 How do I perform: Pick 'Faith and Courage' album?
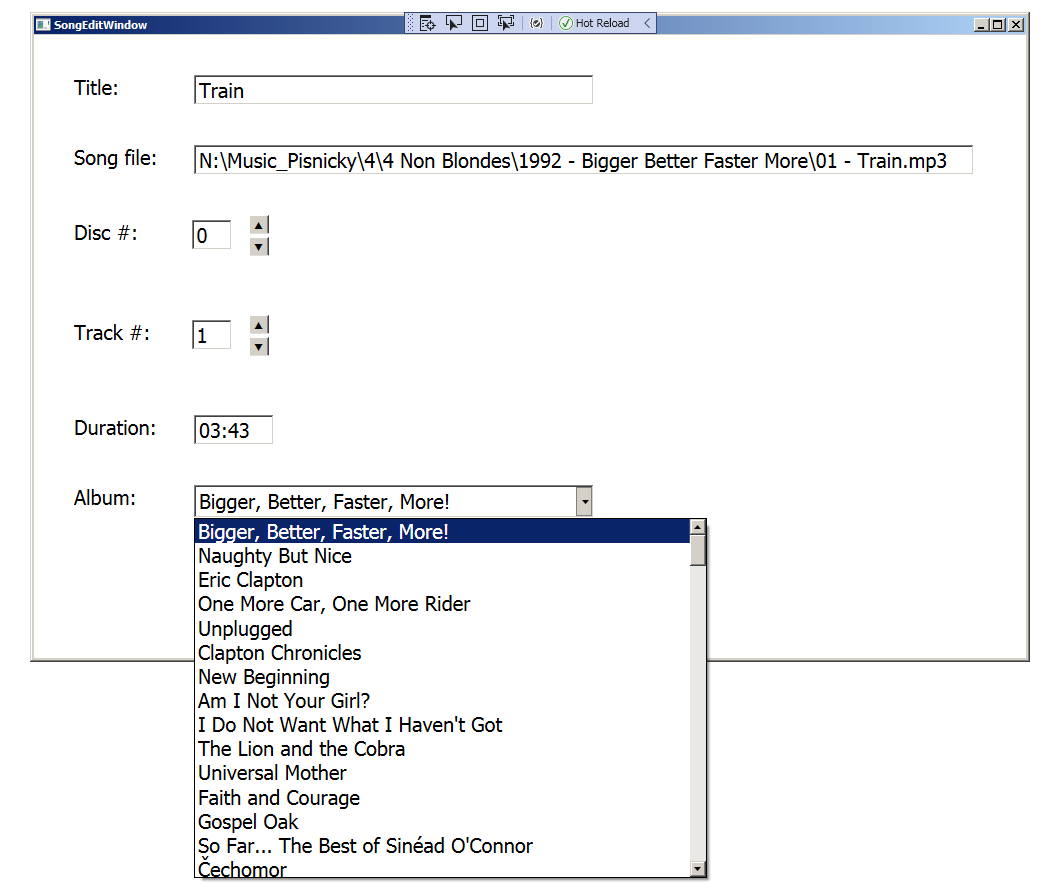click(x=443, y=798)
